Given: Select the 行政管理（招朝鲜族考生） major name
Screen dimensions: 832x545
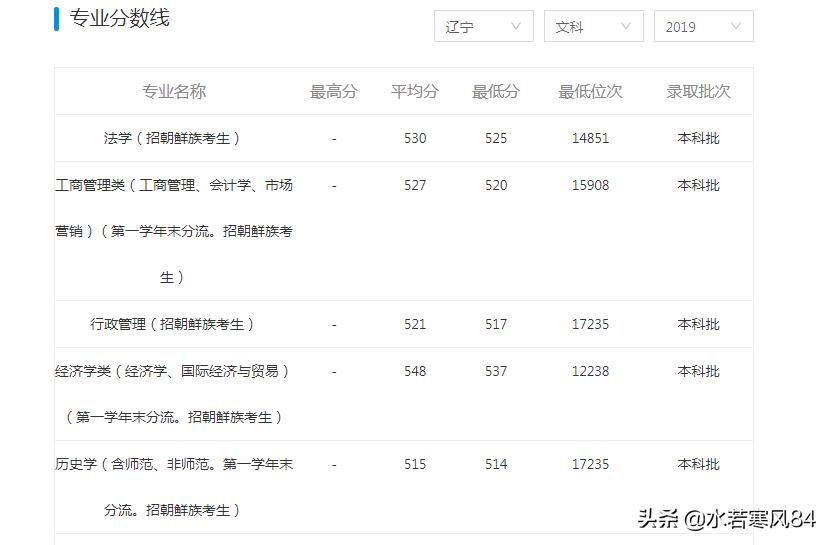Looking at the screenshot, I should coord(174,324).
